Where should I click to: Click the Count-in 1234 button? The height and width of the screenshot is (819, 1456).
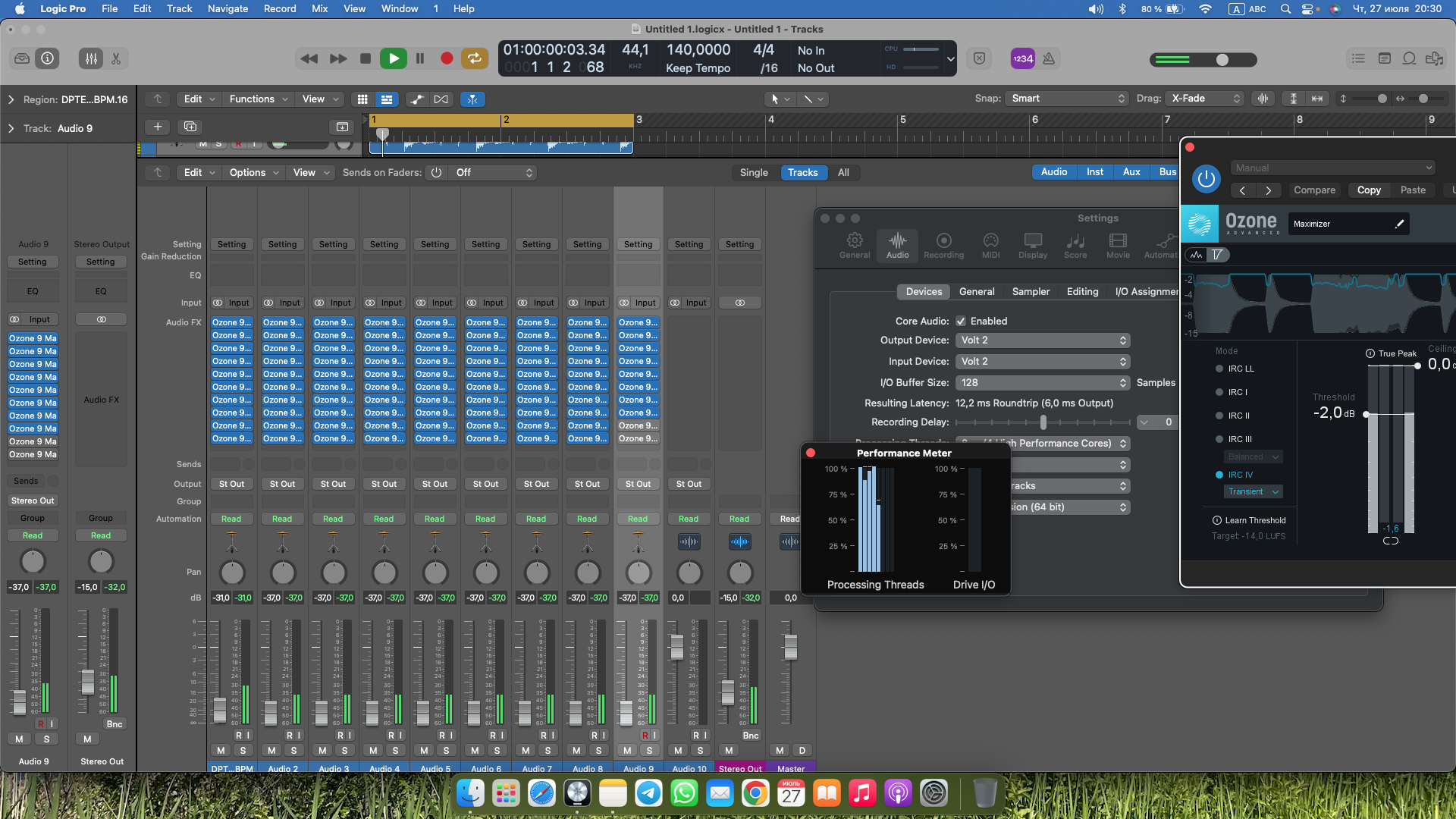[x=1023, y=58]
